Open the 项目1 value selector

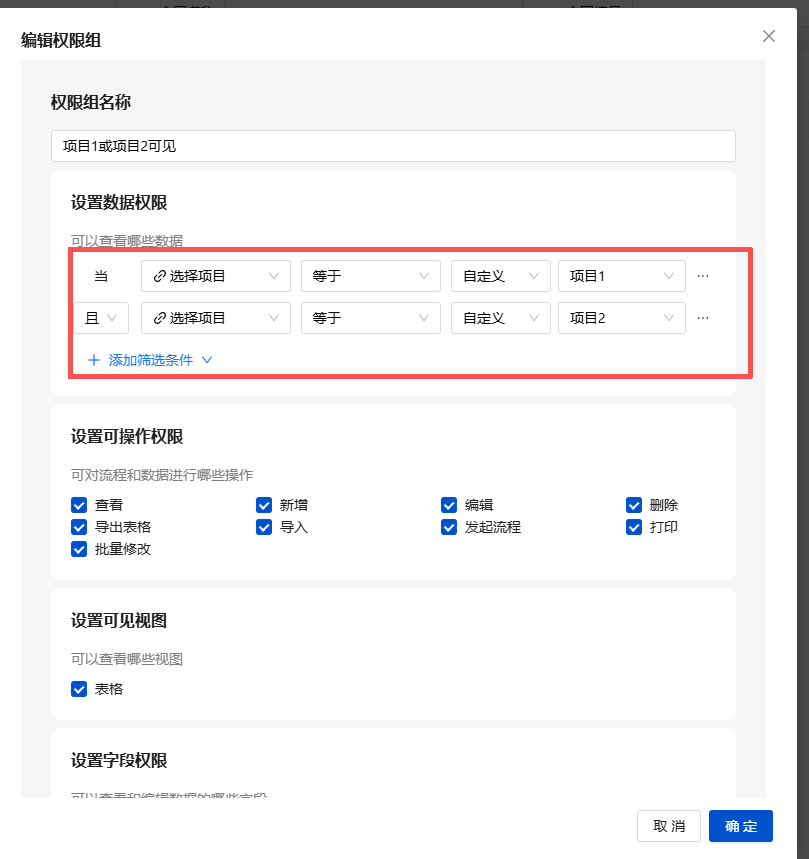[x=621, y=276]
